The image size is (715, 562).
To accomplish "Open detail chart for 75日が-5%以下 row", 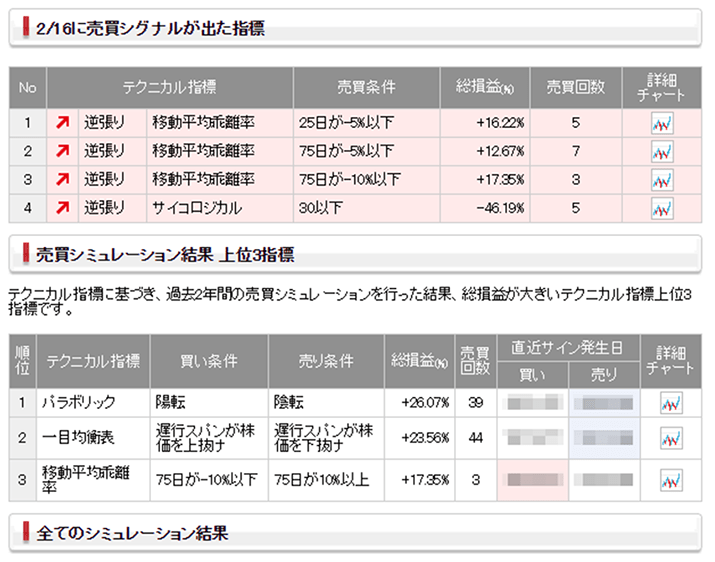I will pyautogui.click(x=661, y=151).
